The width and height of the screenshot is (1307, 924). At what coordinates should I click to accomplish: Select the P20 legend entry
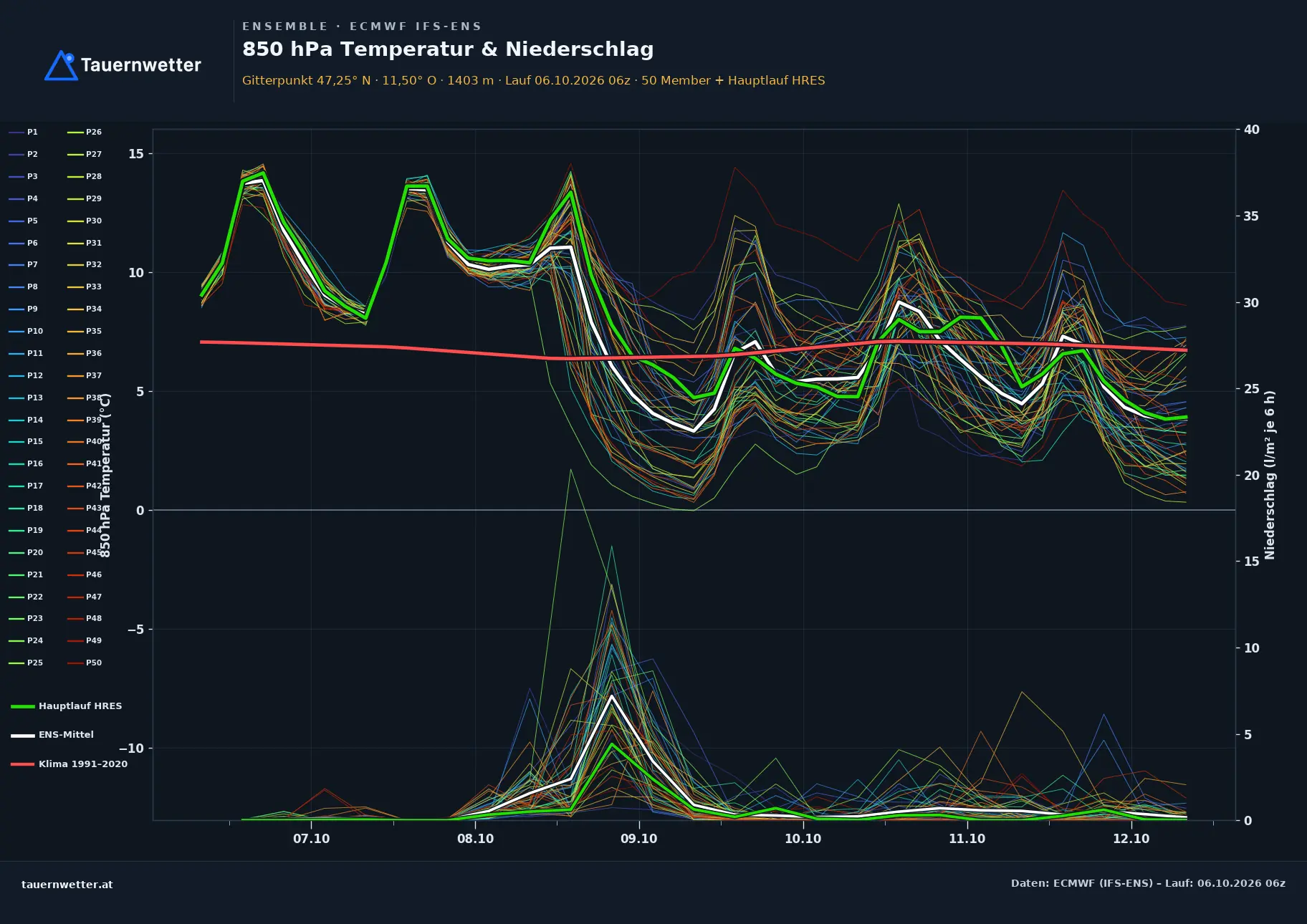[26, 553]
